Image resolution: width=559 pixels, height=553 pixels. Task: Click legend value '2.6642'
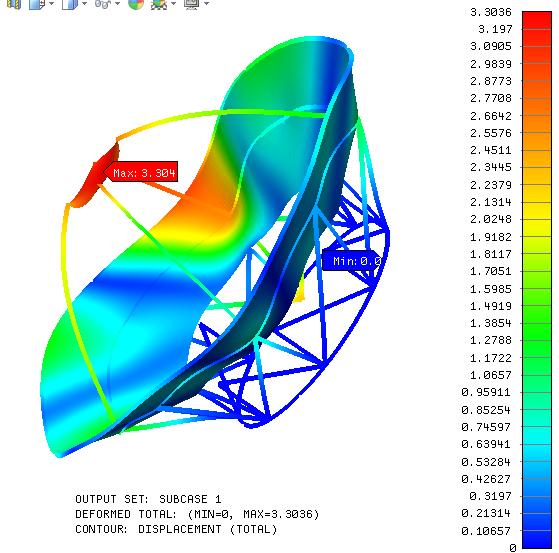[x=491, y=116]
